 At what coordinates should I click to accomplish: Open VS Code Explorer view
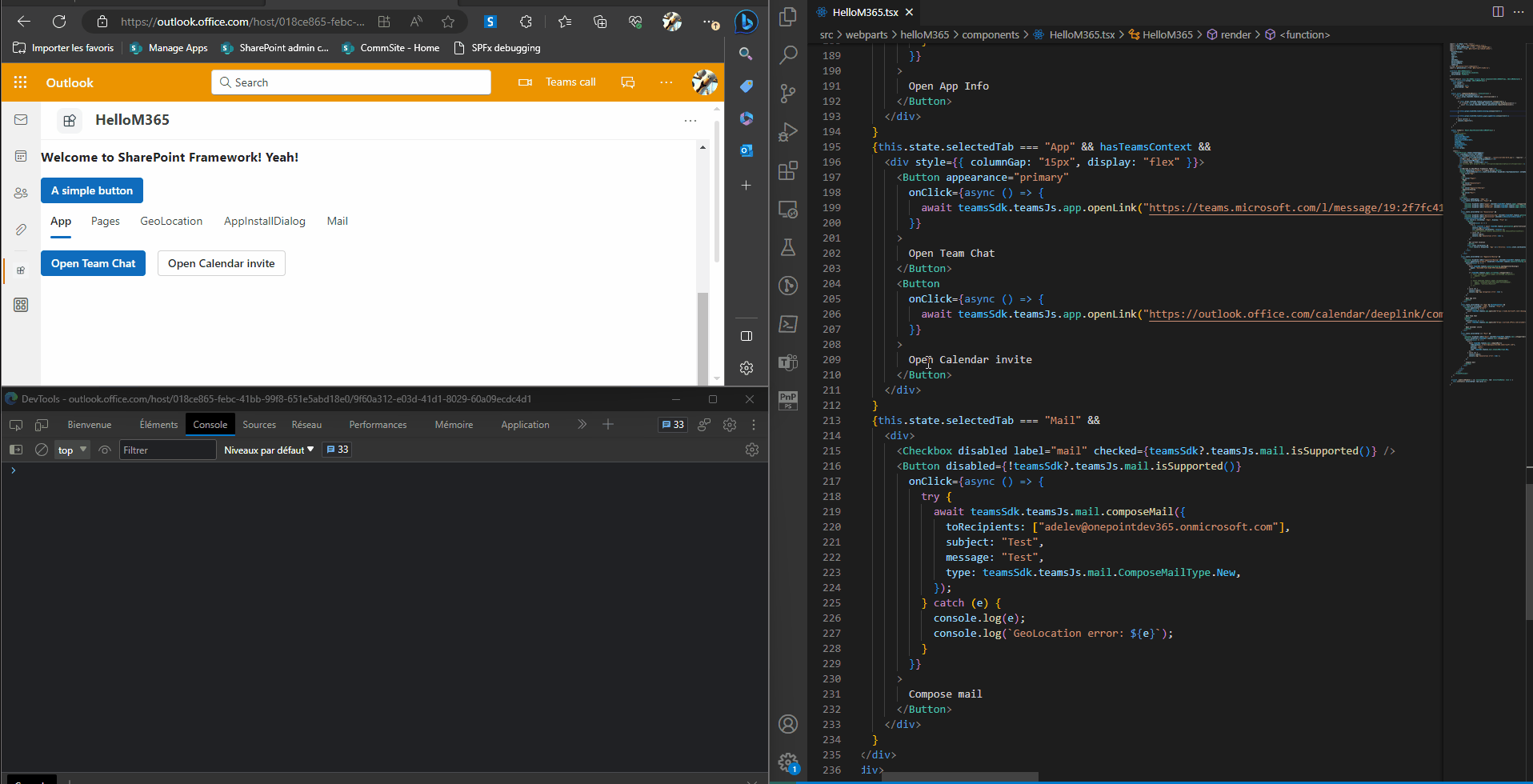tap(788, 16)
